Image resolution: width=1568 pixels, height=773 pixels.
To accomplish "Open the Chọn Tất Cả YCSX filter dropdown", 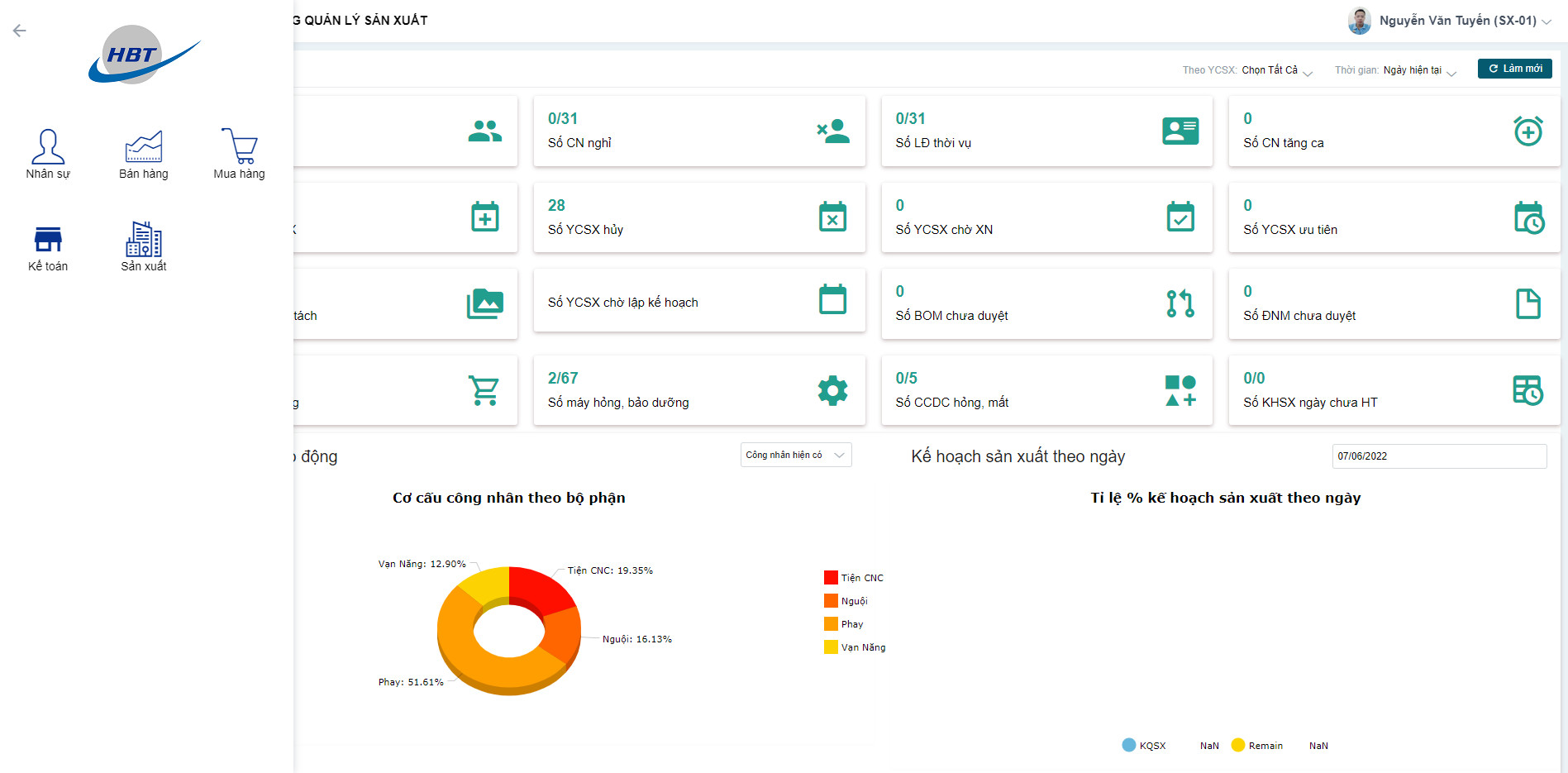I will (x=1273, y=69).
